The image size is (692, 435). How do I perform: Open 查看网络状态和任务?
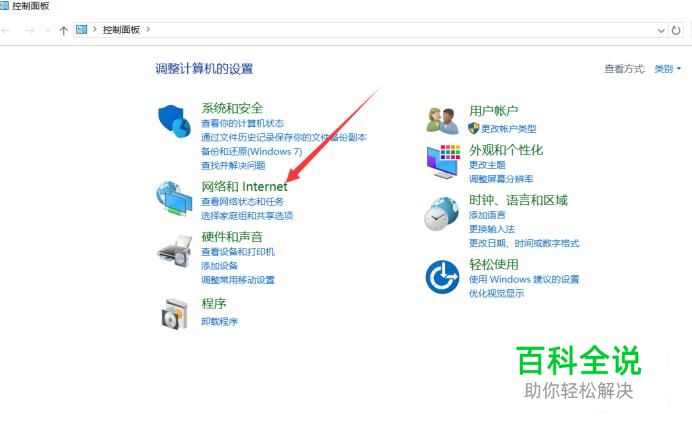coord(242,202)
